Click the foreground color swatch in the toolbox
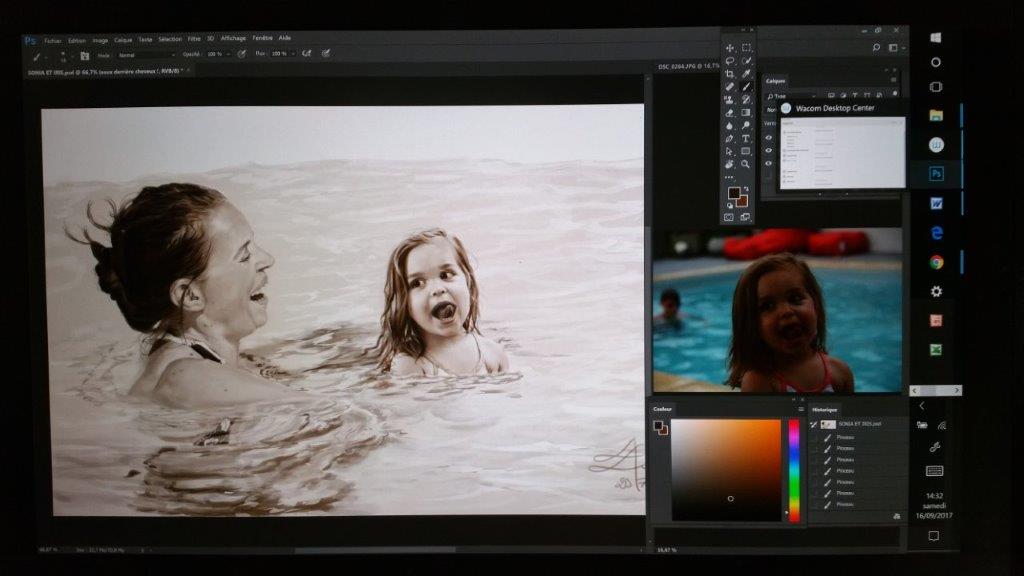The image size is (1024, 576). point(733,193)
